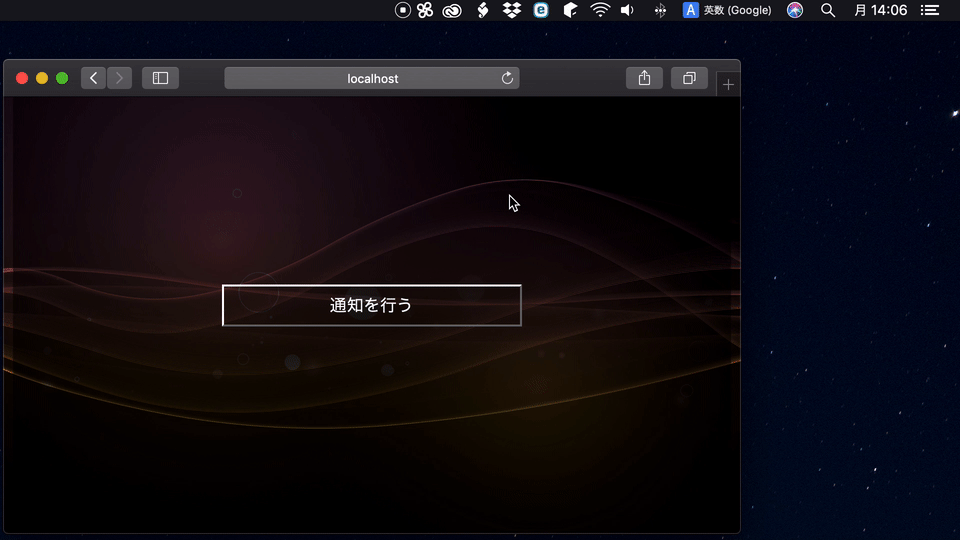Open the Bluetooth menu
The image size is (960, 540).
[x=660, y=10]
